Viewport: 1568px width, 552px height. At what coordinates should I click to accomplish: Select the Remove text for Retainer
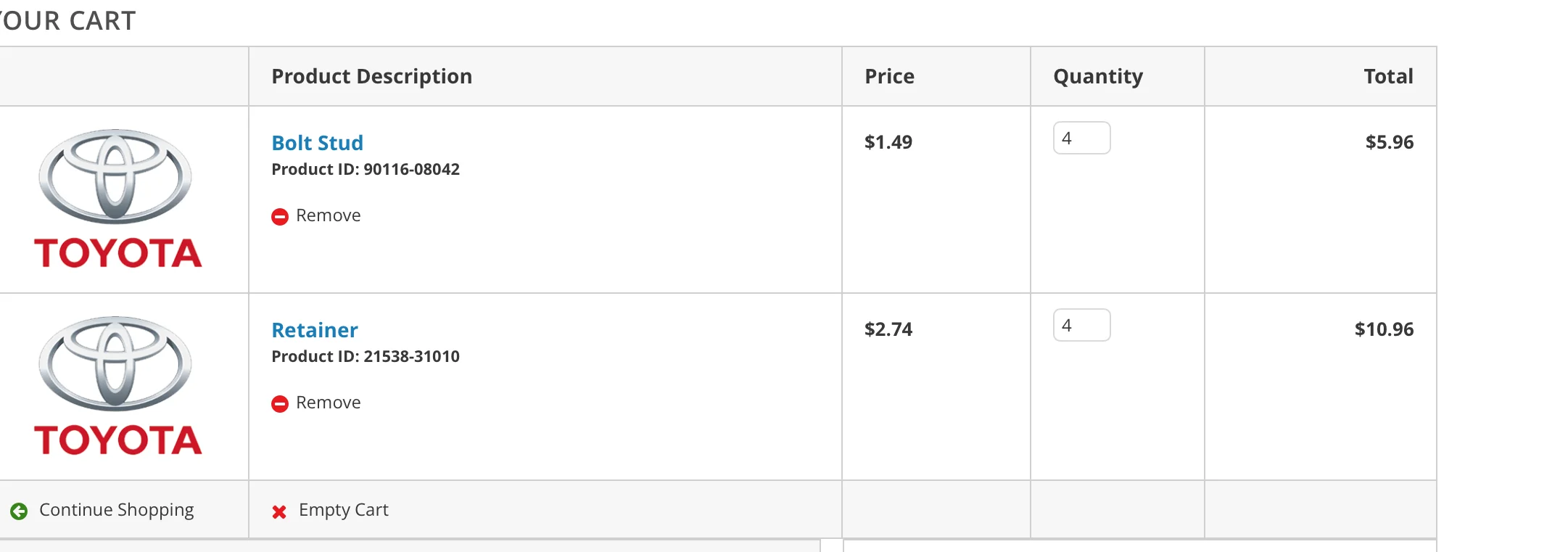pos(328,403)
